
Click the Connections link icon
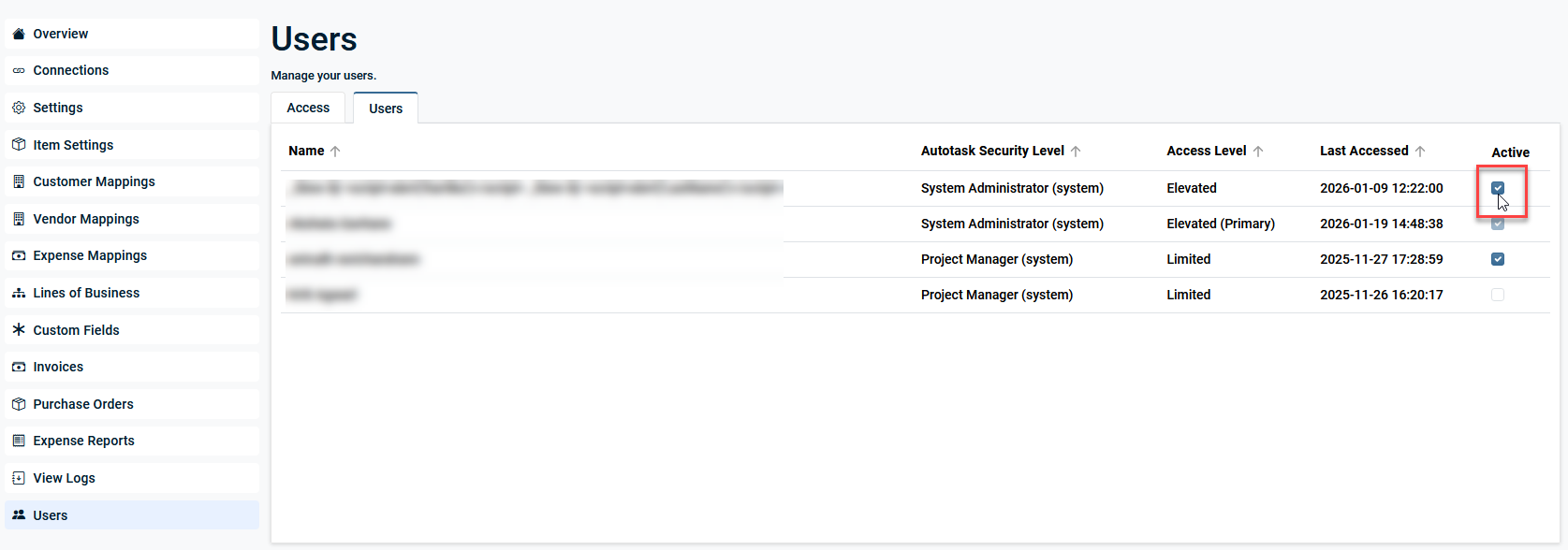pos(19,70)
